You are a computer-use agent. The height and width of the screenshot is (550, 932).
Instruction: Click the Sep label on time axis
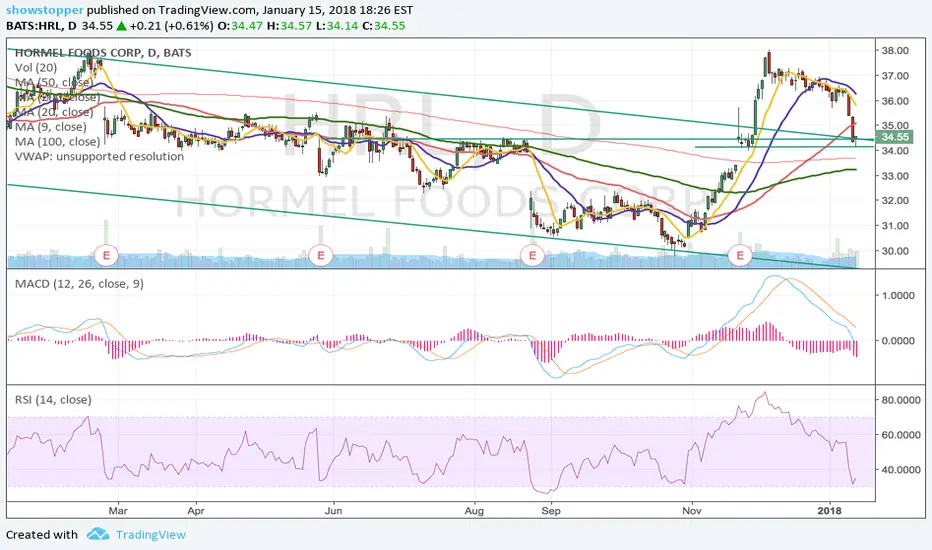click(x=551, y=510)
